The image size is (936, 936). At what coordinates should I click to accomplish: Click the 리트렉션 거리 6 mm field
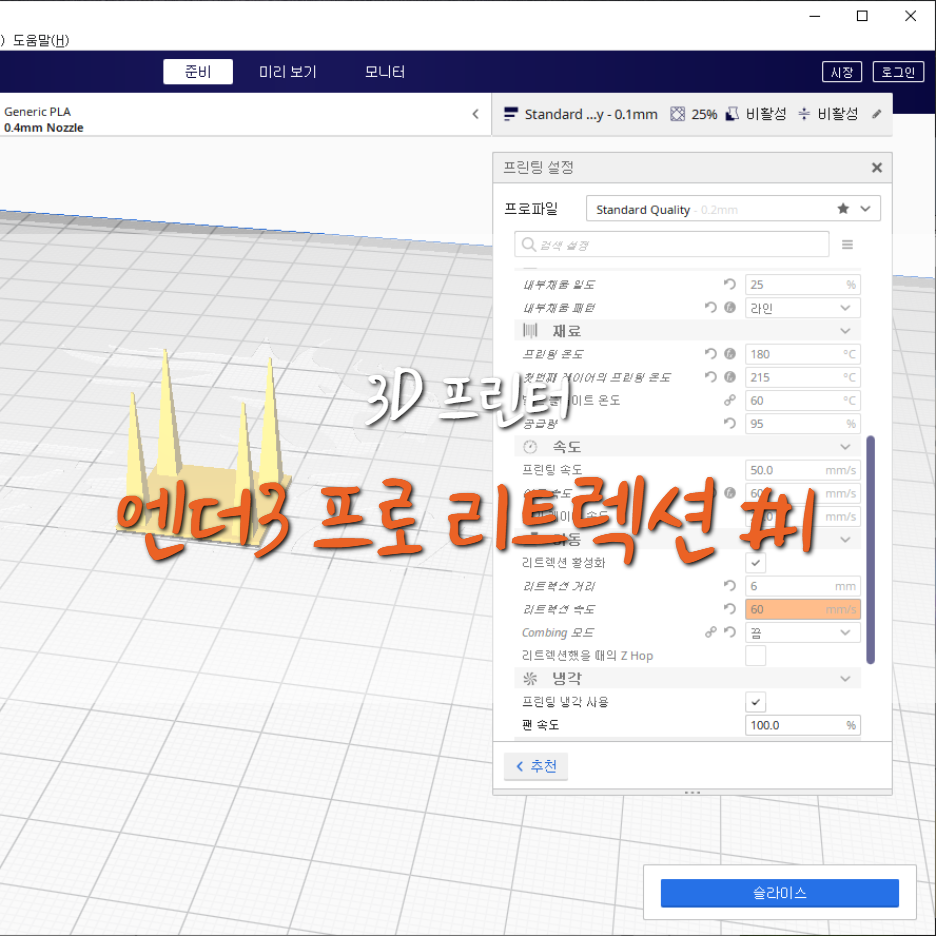(x=802, y=586)
